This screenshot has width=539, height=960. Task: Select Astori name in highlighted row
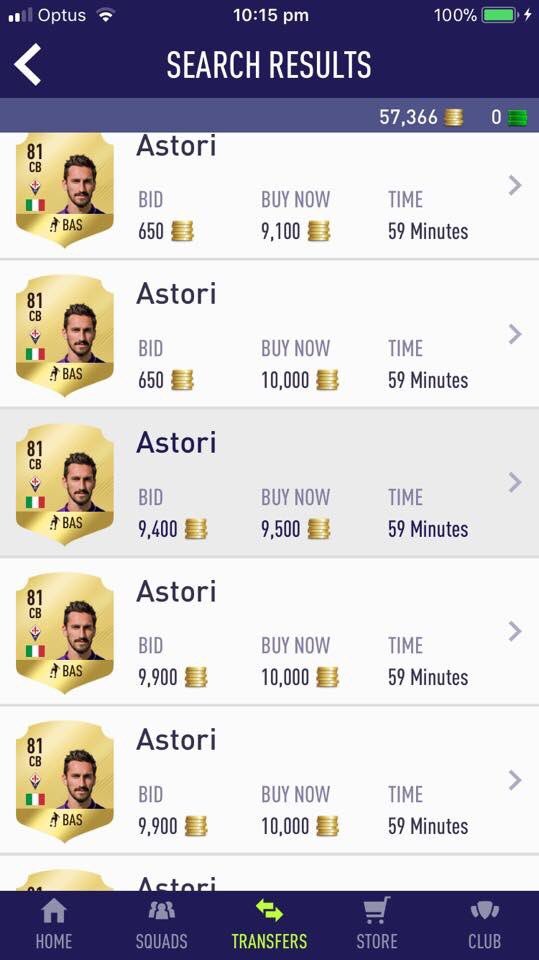(176, 443)
